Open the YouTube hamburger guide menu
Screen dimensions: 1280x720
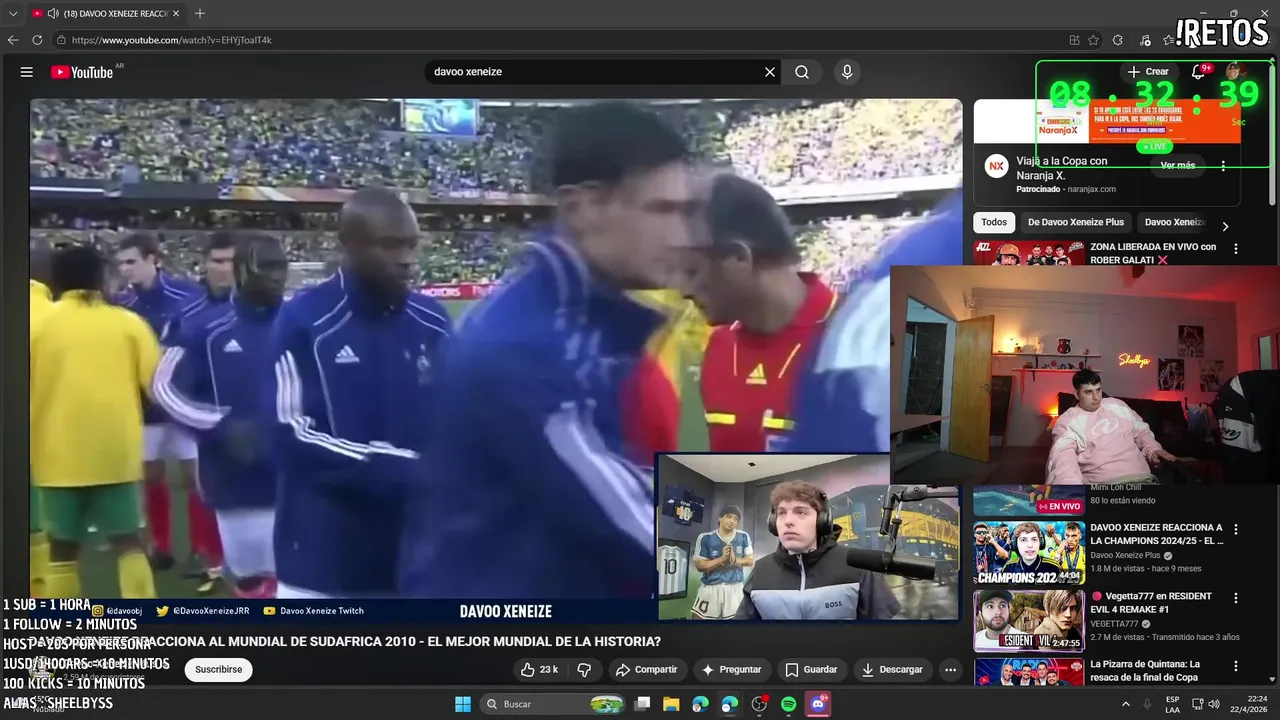pyautogui.click(x=27, y=72)
